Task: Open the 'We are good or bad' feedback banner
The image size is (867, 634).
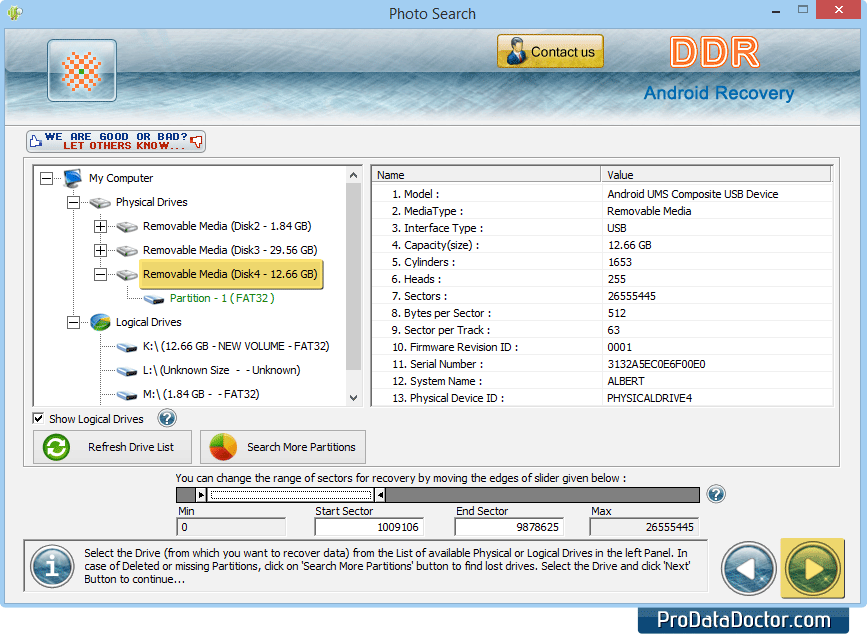Action: tap(116, 141)
